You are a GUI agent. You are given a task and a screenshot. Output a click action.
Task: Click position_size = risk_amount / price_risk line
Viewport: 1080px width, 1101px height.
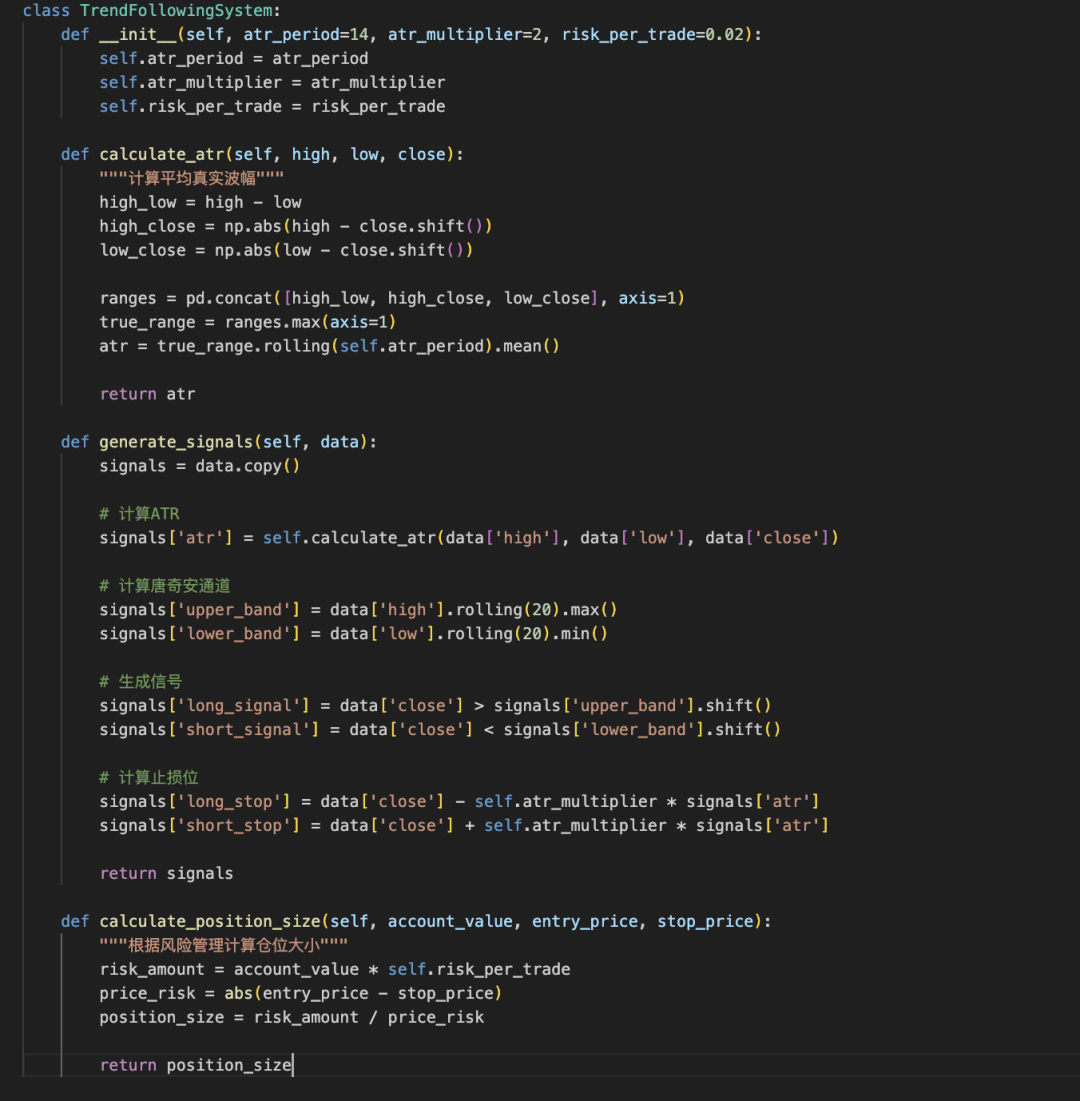(291, 1017)
